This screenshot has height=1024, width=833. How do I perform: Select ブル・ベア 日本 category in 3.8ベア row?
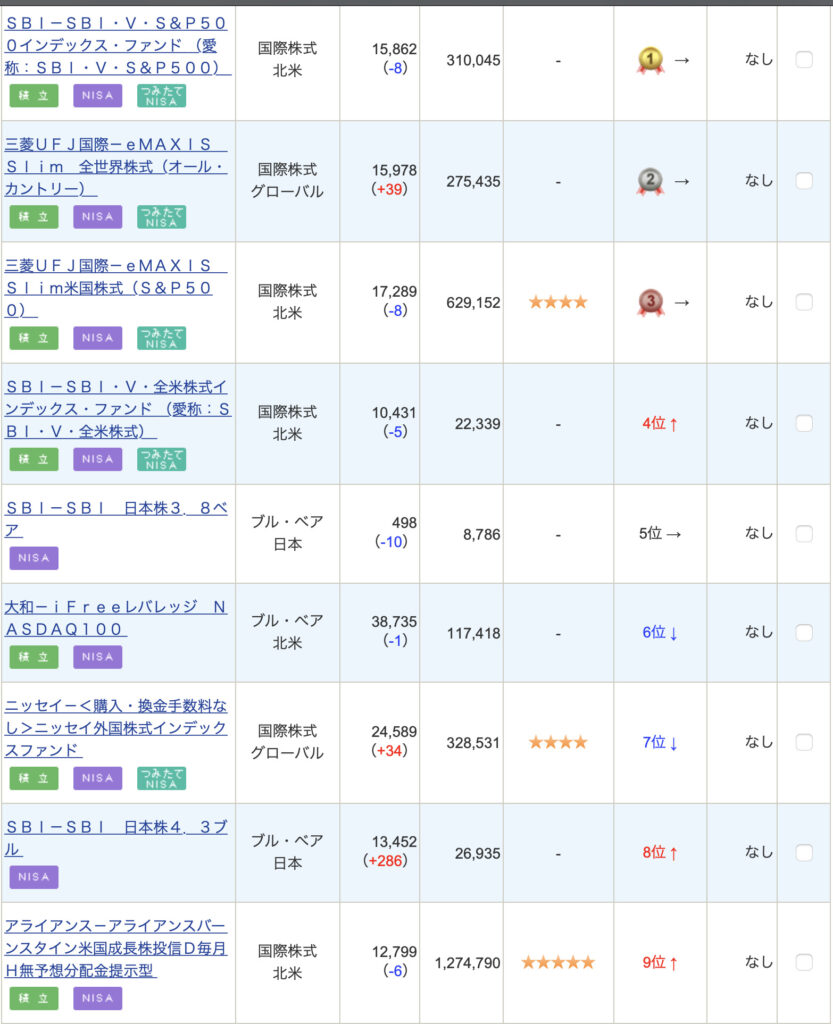[x=287, y=533]
